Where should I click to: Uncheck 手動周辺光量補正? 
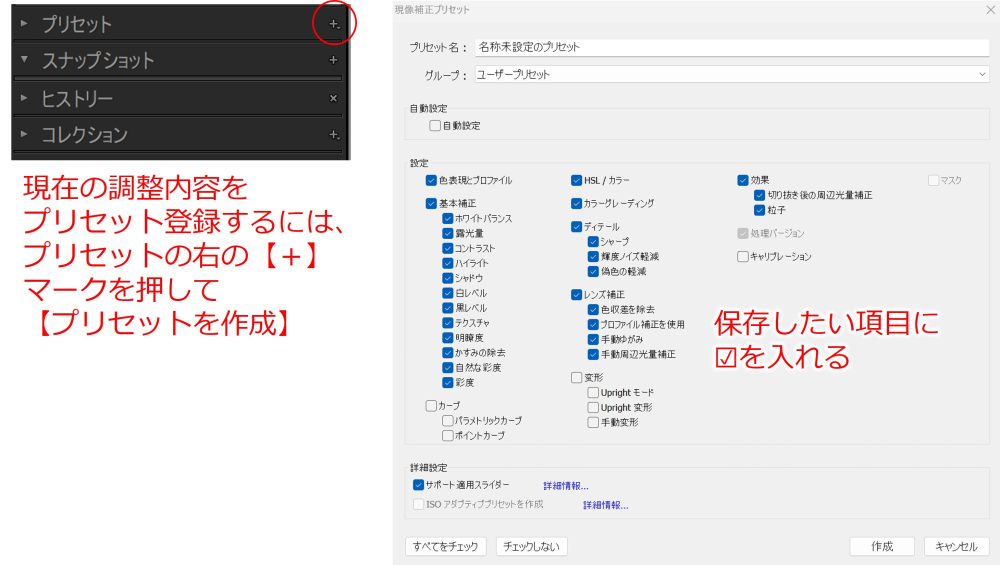coord(593,355)
